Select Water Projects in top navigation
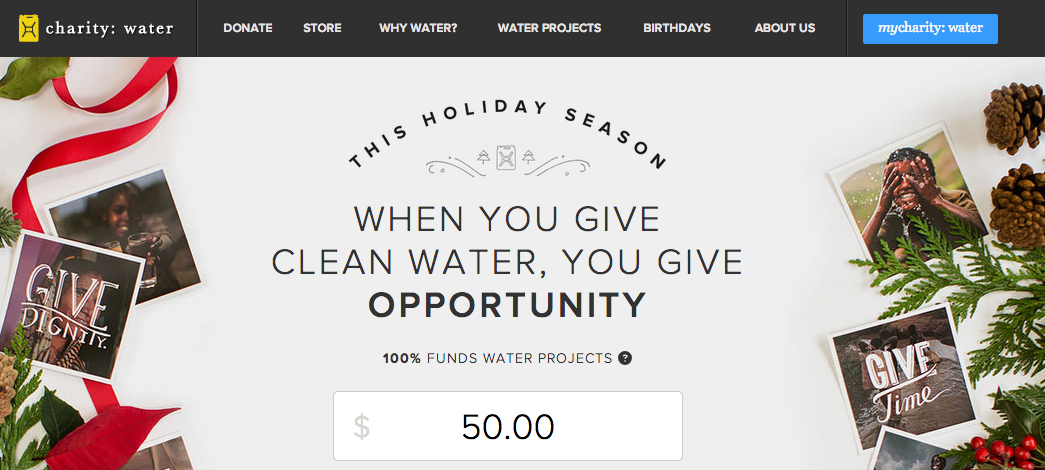The height and width of the screenshot is (470, 1045). 549,28
